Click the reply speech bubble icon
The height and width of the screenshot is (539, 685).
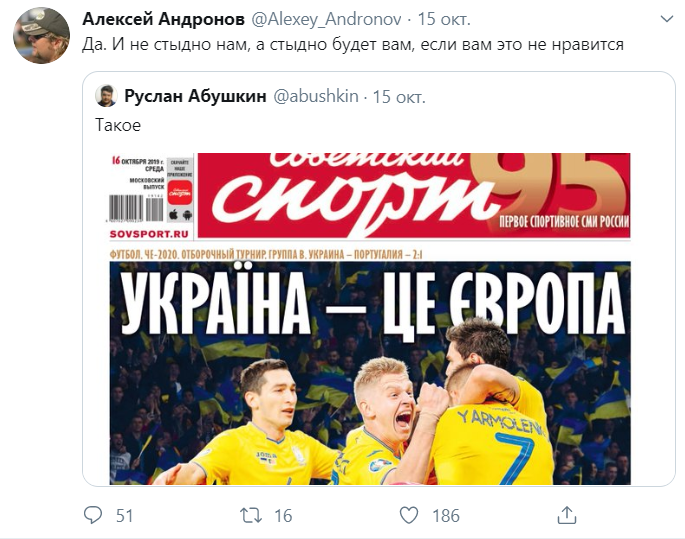(x=93, y=515)
